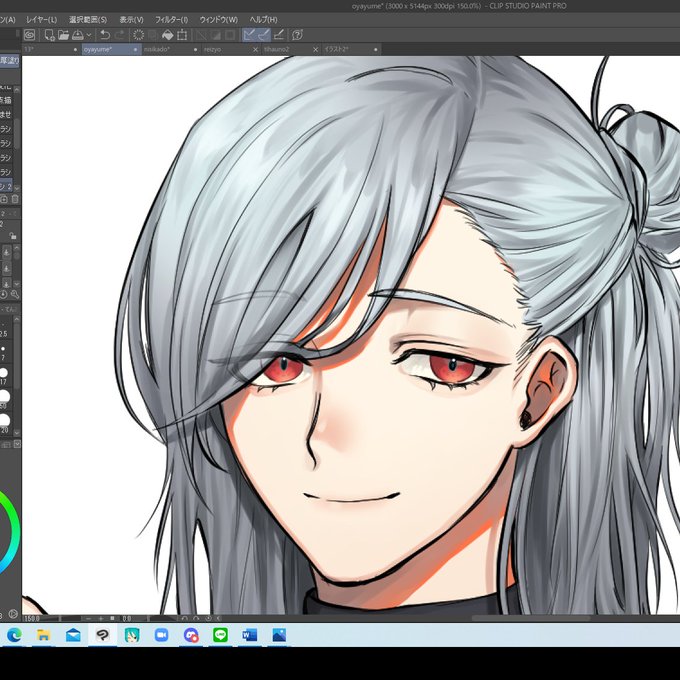Open Microsoft Word from the taskbar
The image size is (680, 680).
click(x=250, y=635)
